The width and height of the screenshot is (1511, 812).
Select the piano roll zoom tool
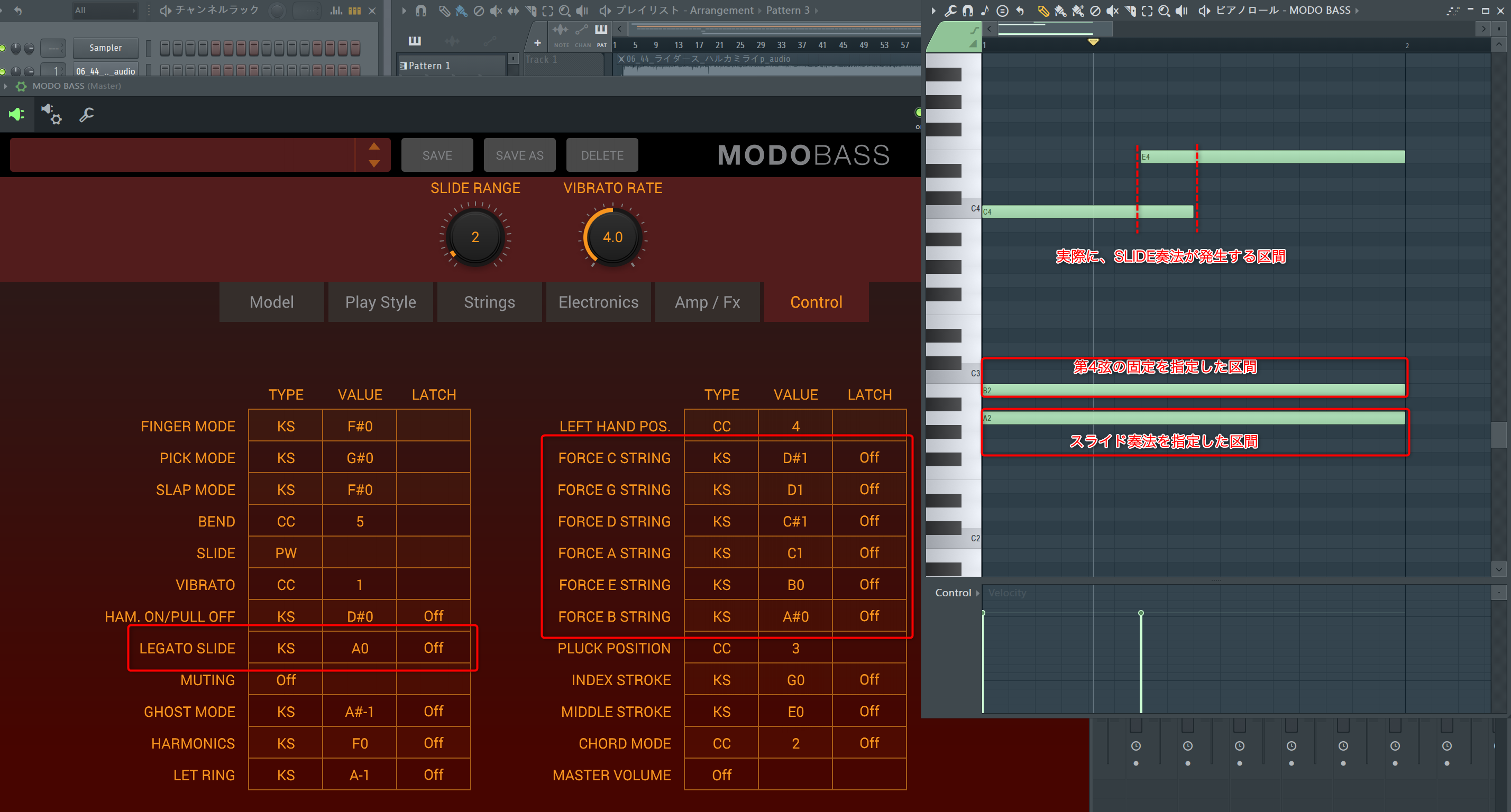coord(1164,11)
